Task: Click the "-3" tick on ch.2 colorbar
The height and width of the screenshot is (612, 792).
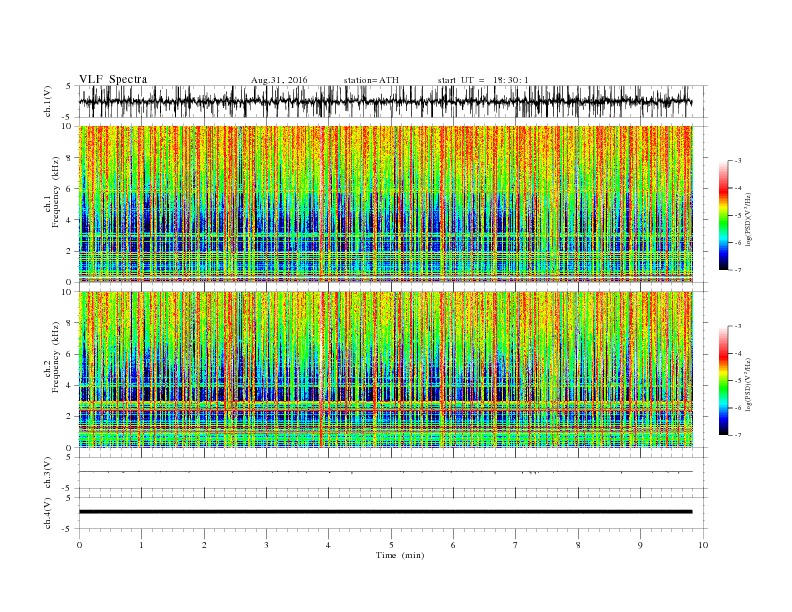Action: 738,326
